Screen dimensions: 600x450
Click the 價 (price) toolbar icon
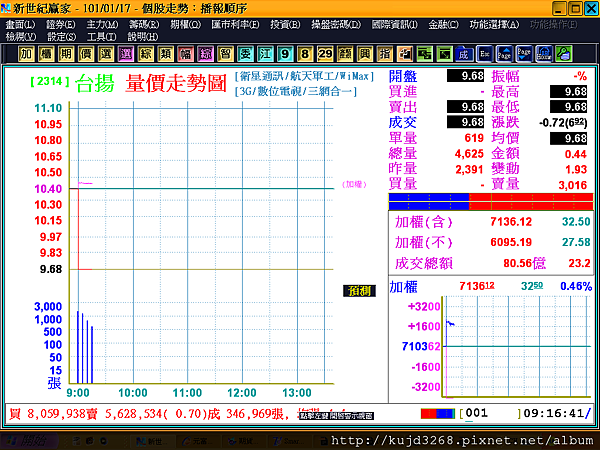coord(86,54)
